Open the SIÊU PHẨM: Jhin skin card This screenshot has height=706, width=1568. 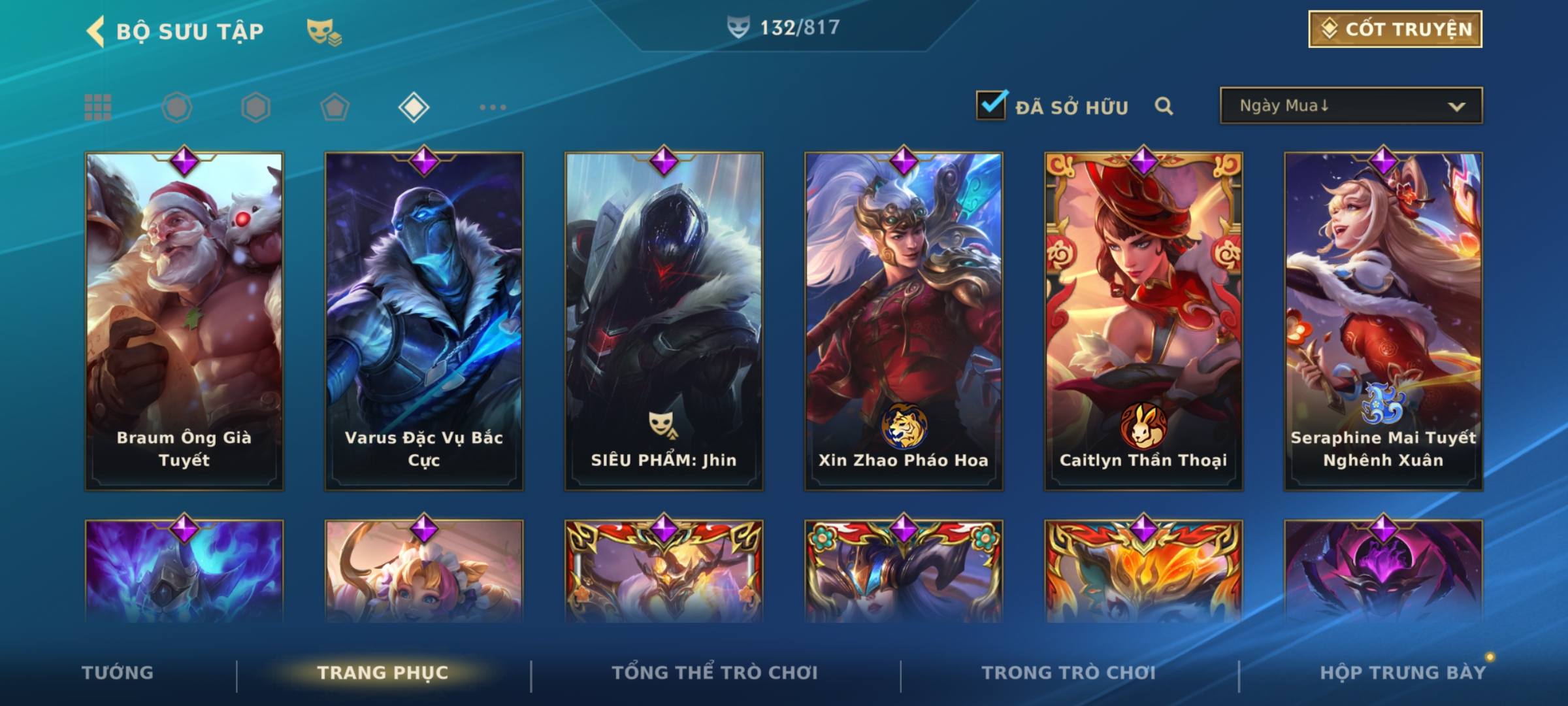click(x=664, y=321)
